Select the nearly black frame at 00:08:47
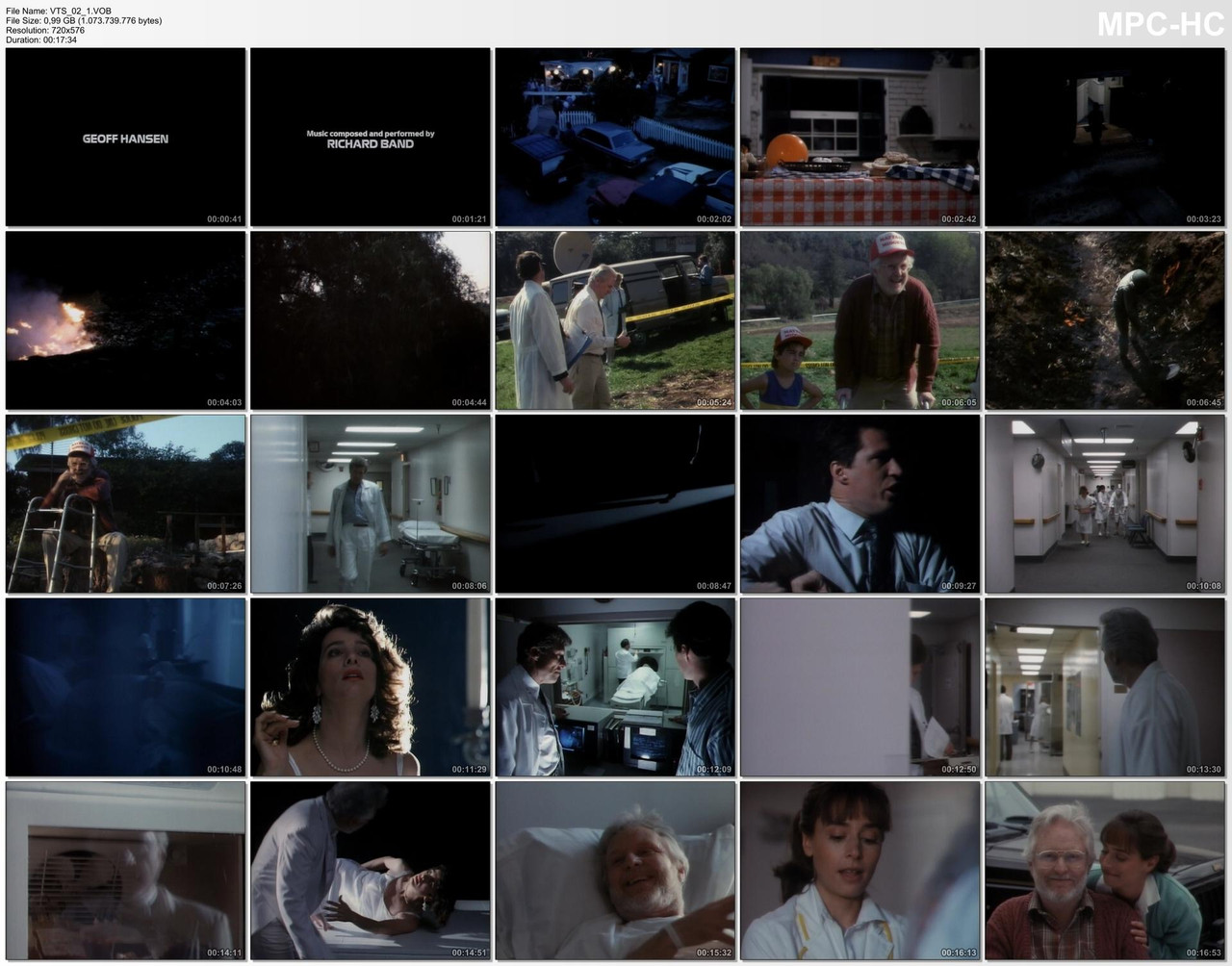This screenshot has height=966, width=1232. pyautogui.click(x=615, y=504)
